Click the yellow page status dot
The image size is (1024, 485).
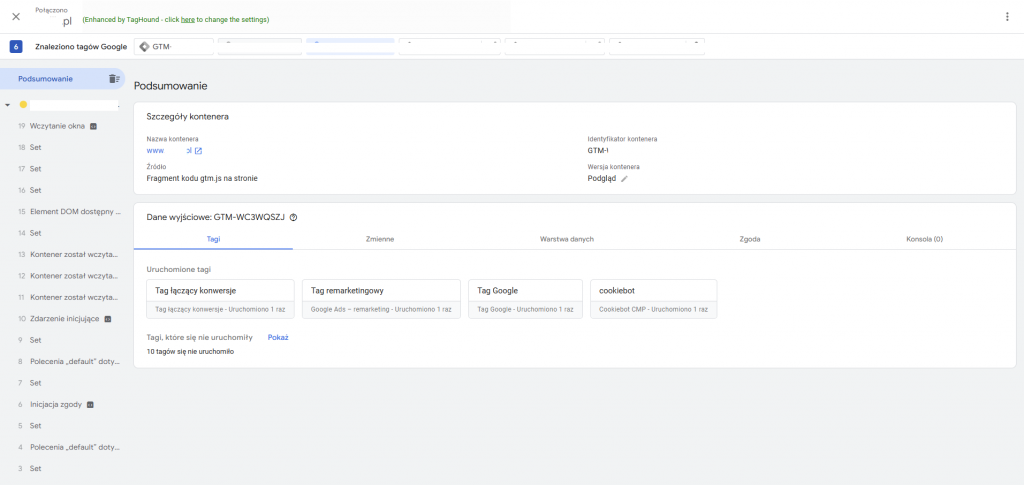(x=24, y=104)
